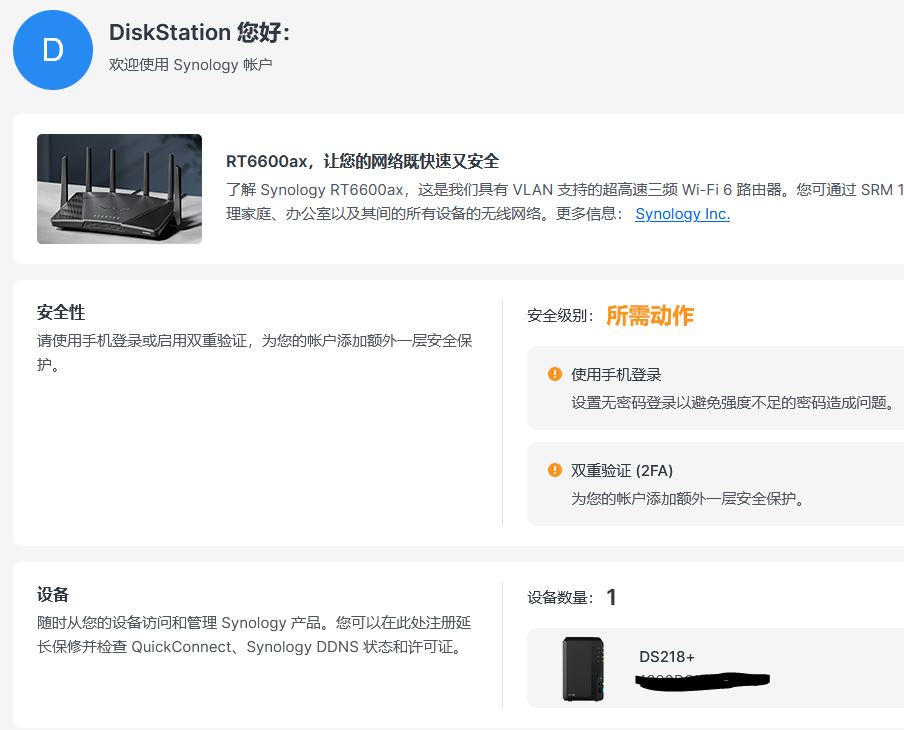Image resolution: width=904 pixels, height=730 pixels.
Task: Click the 所需动作 security level status
Action: point(650,315)
